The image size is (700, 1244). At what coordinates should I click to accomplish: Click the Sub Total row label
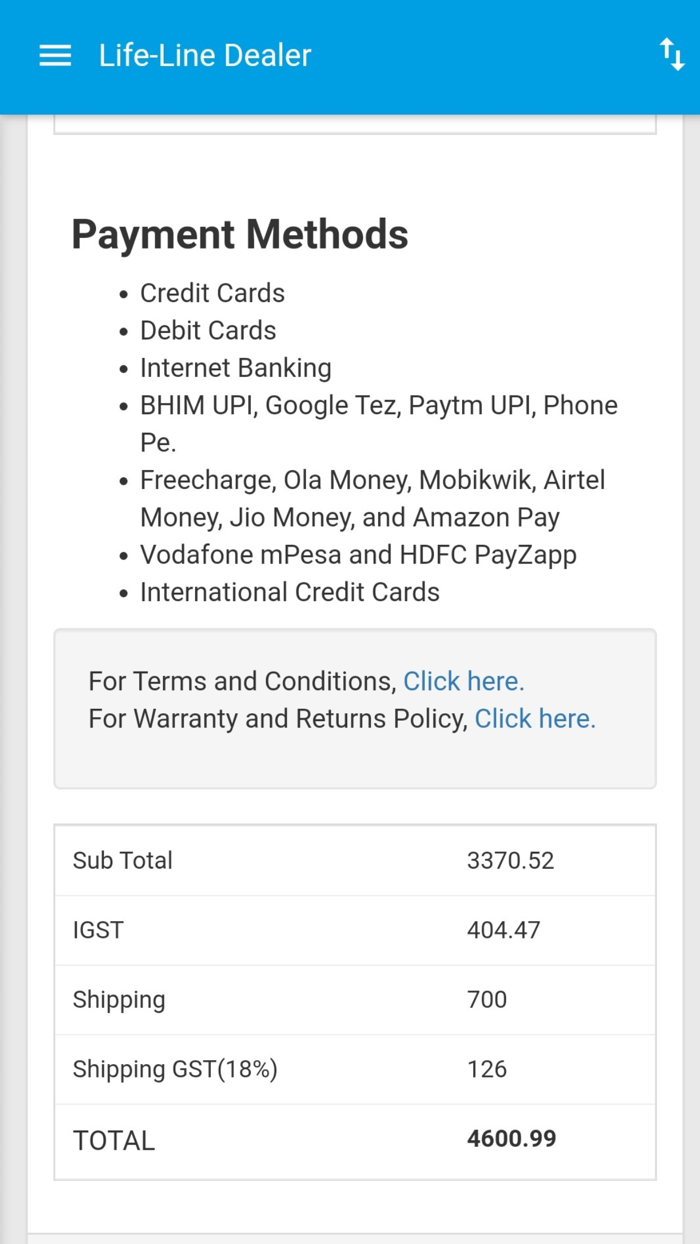click(123, 860)
